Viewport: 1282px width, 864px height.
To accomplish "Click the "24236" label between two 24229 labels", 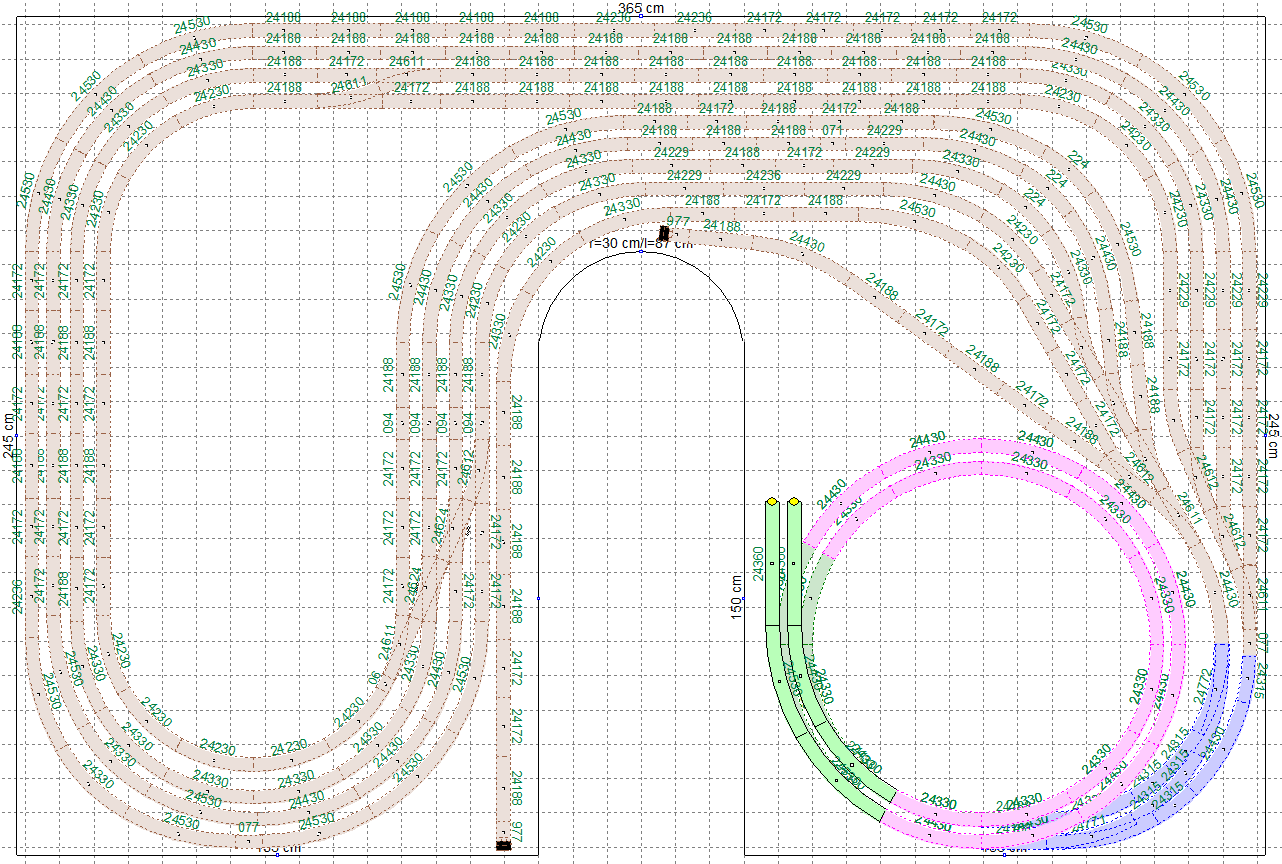I will point(763,175).
